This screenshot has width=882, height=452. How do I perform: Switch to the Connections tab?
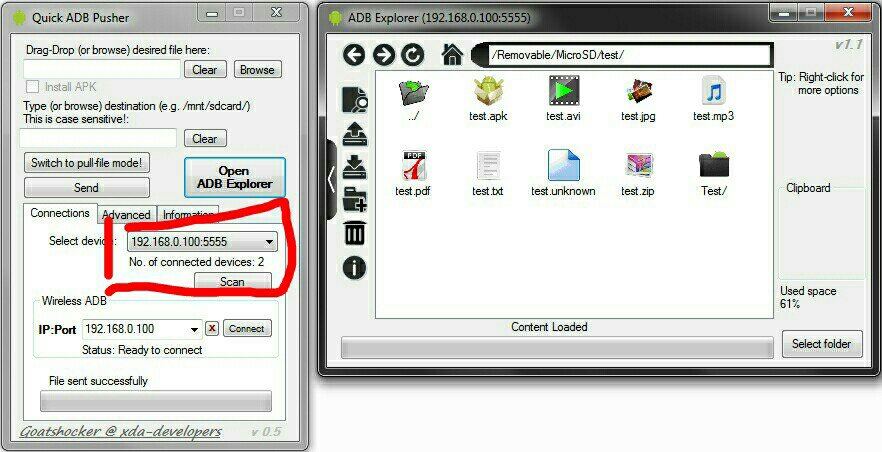pos(60,213)
